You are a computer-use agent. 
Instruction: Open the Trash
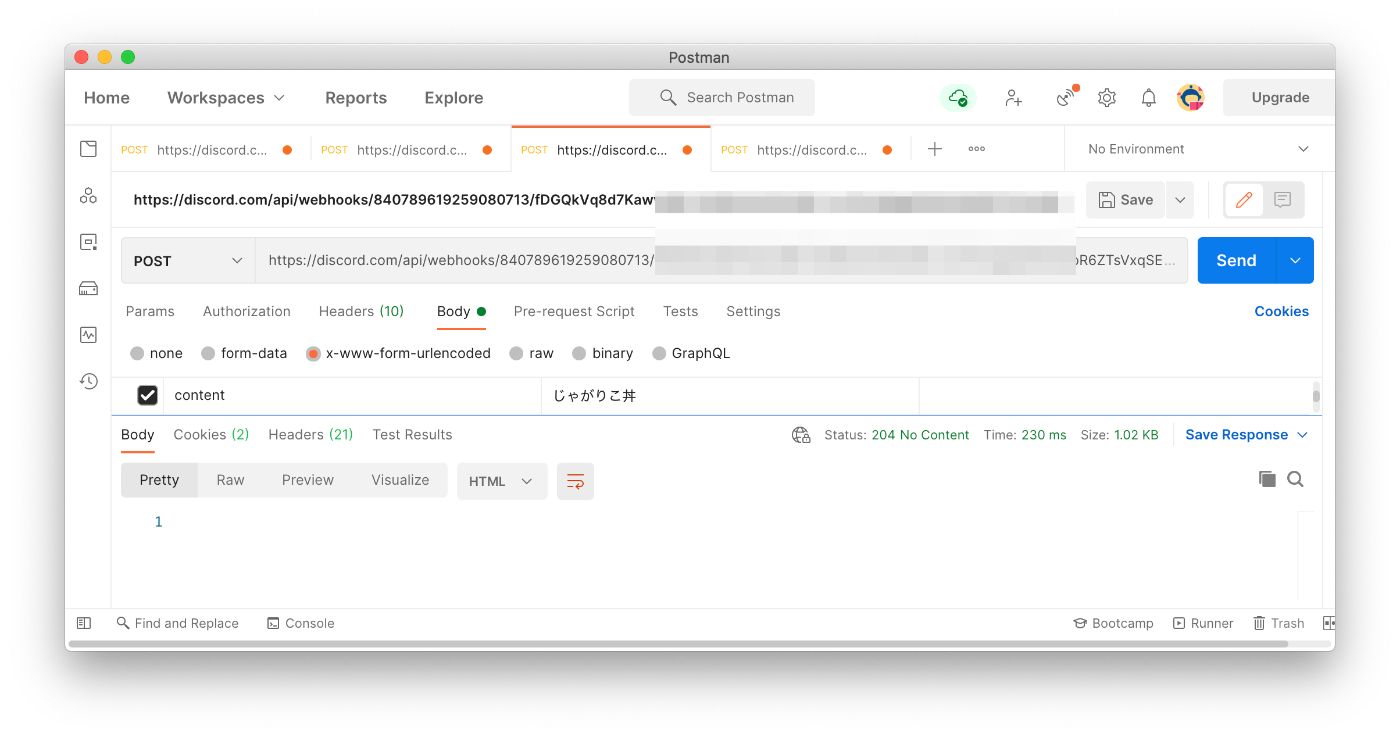coord(1279,623)
